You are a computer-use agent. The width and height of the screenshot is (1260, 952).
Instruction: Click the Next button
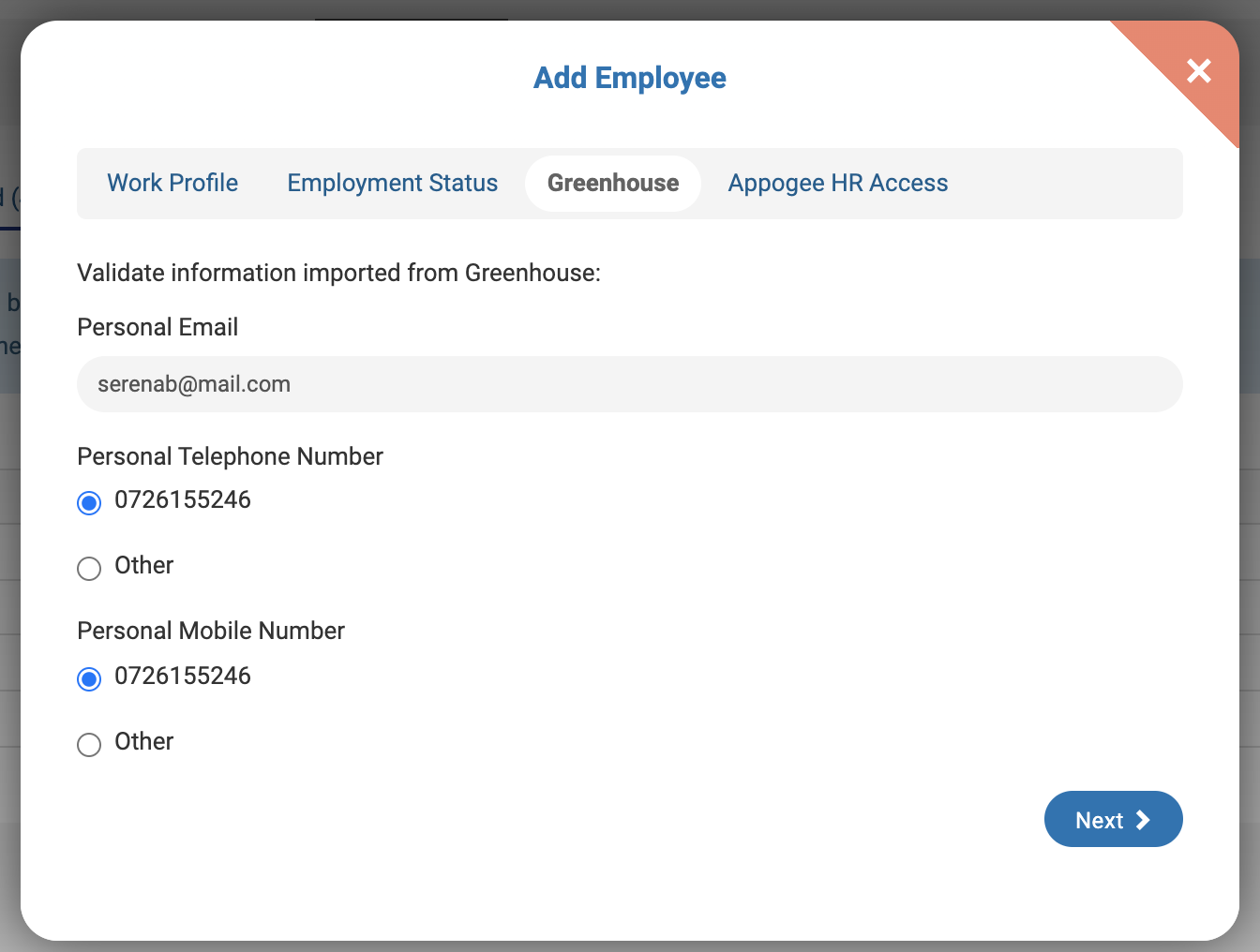[x=1114, y=819]
